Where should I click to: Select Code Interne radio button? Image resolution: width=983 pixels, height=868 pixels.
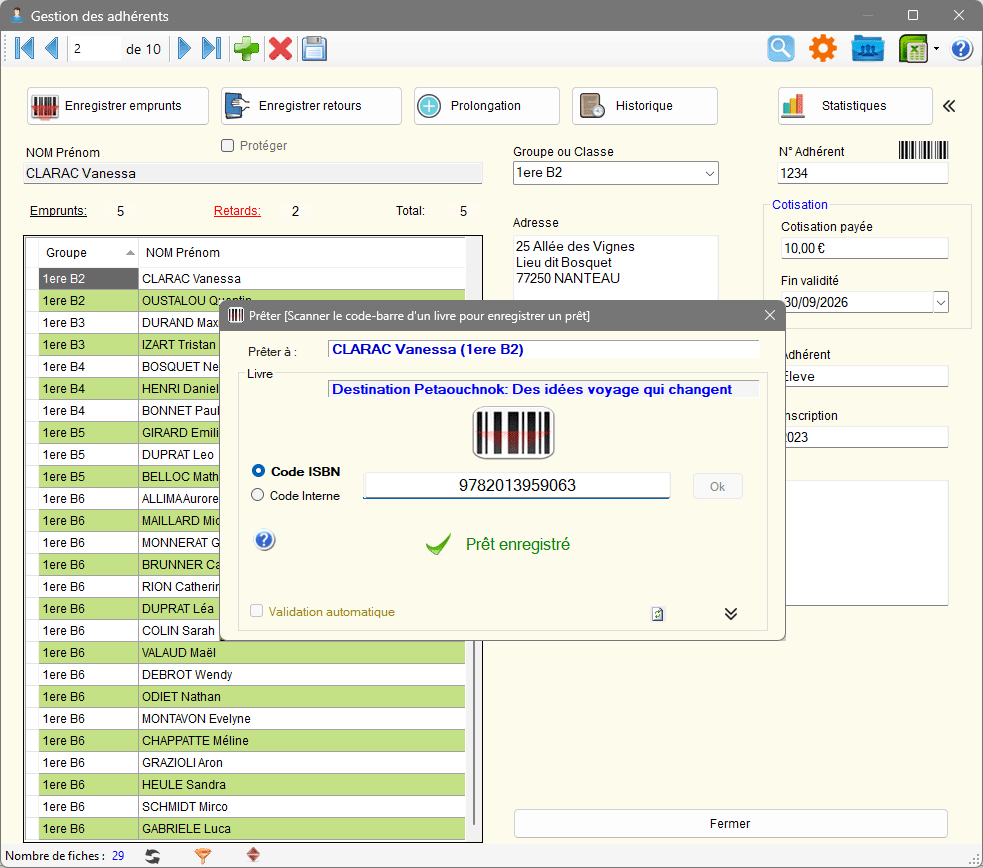click(258, 495)
